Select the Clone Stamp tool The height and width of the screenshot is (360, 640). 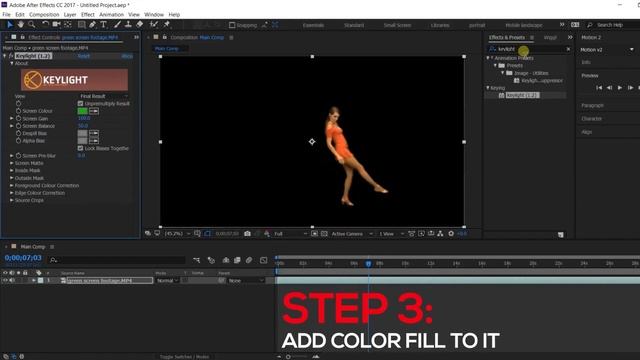click(128, 25)
